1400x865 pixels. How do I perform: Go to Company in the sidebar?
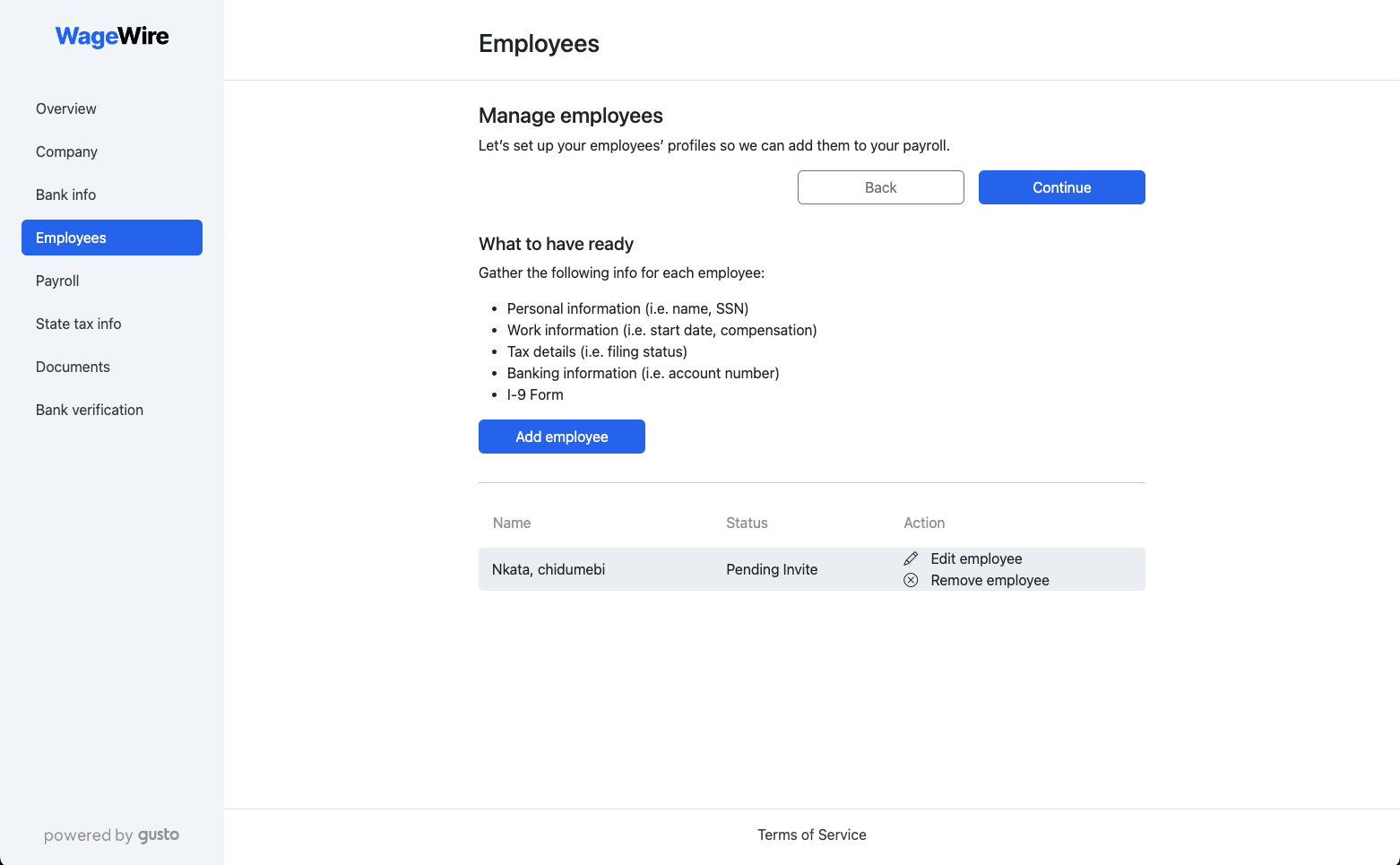point(112,151)
